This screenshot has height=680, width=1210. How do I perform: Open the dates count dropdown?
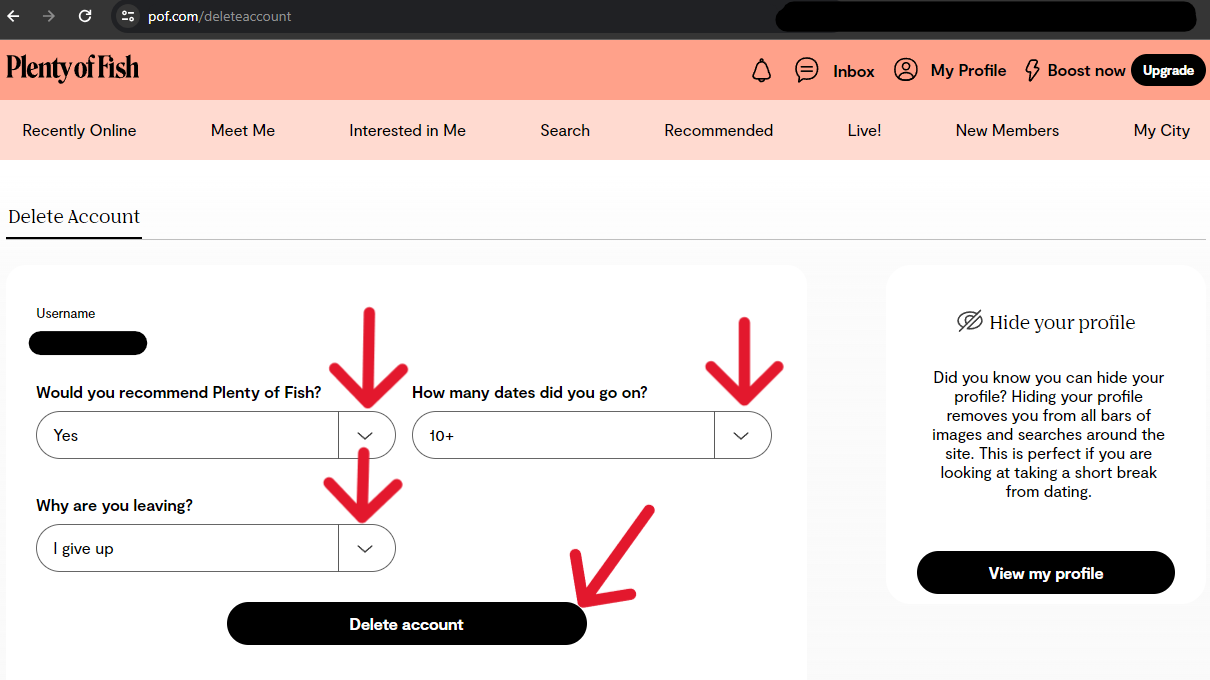point(742,436)
